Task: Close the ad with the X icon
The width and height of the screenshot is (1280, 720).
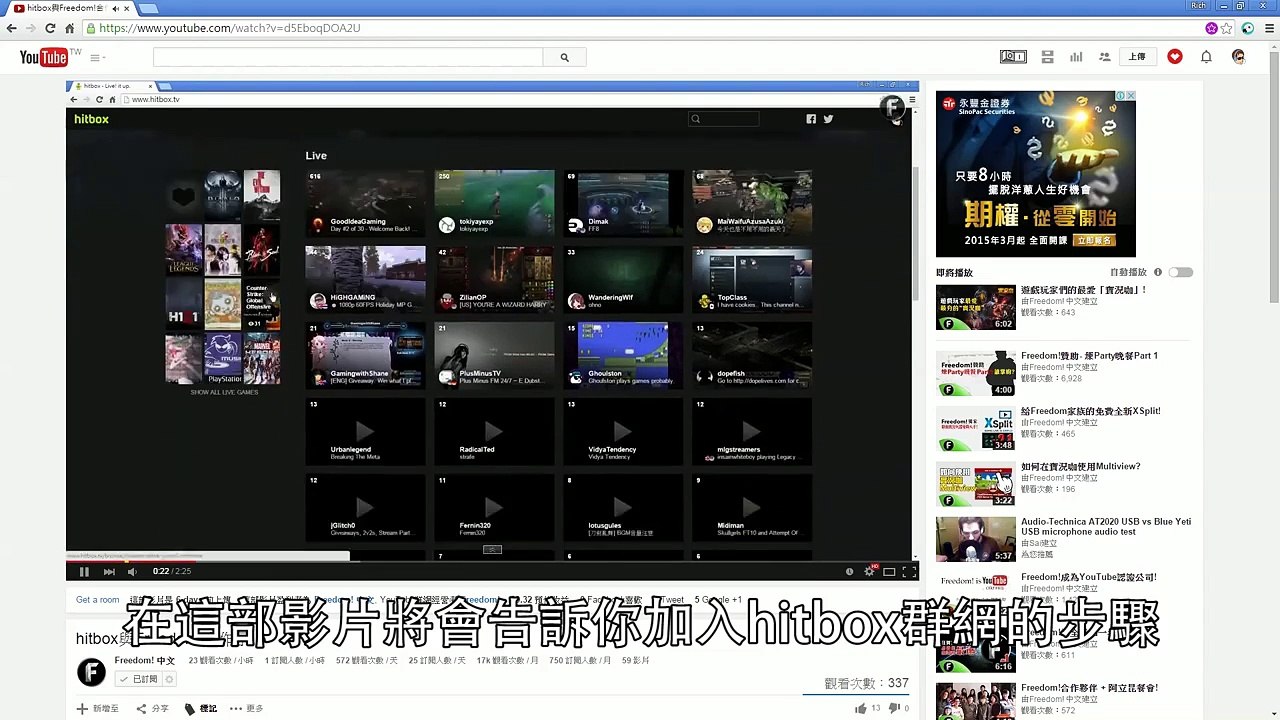Action: [1130, 96]
